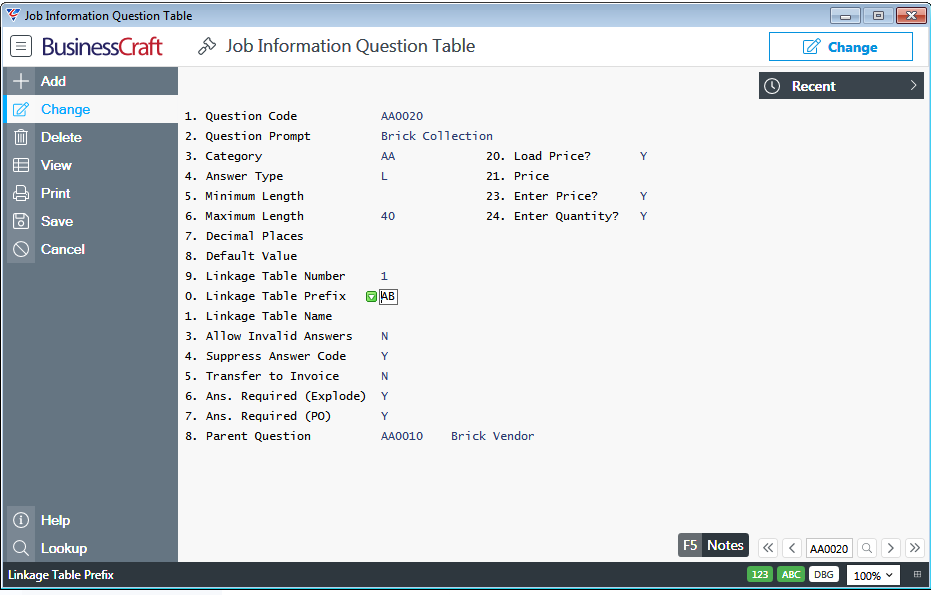Click the pin icon beside the title
Viewport: 931px width, 595px height.
pos(207,46)
